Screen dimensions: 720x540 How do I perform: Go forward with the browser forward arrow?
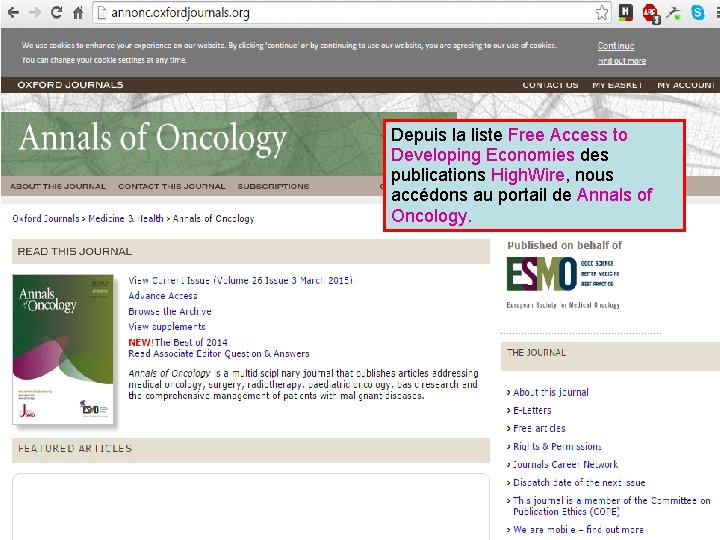pos(35,13)
